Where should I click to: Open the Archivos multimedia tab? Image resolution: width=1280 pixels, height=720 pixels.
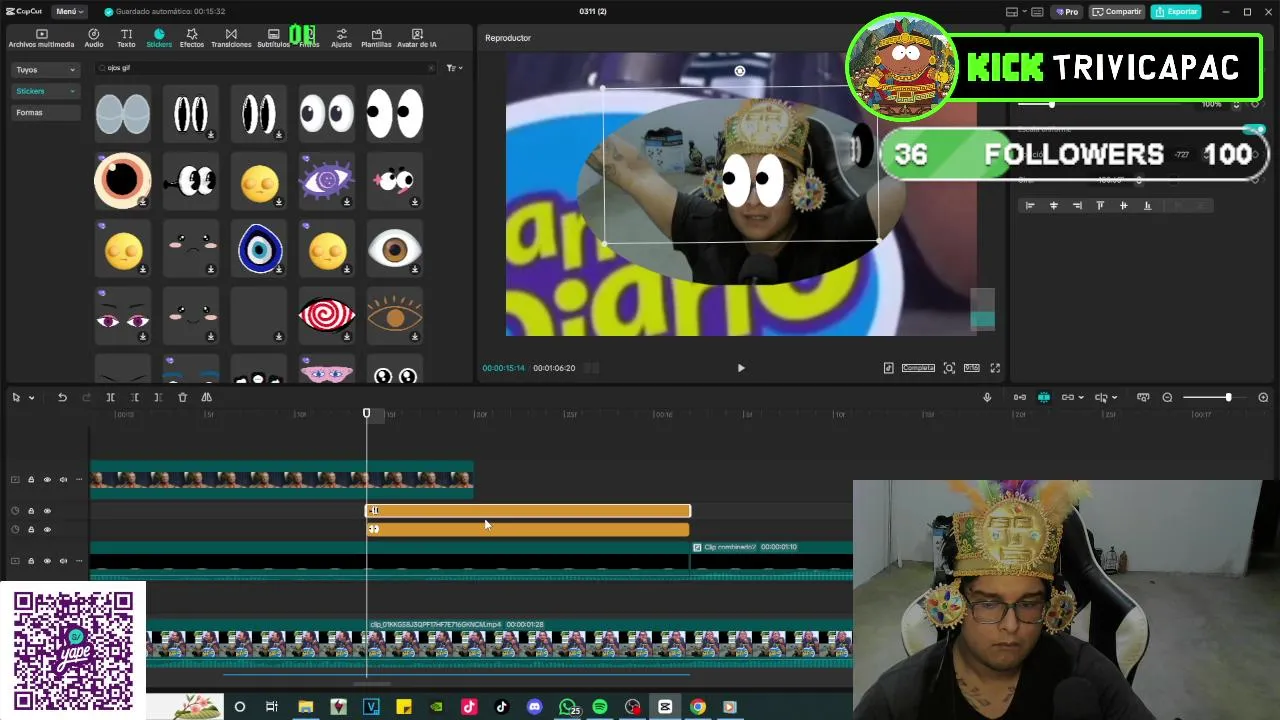pyautogui.click(x=41, y=38)
